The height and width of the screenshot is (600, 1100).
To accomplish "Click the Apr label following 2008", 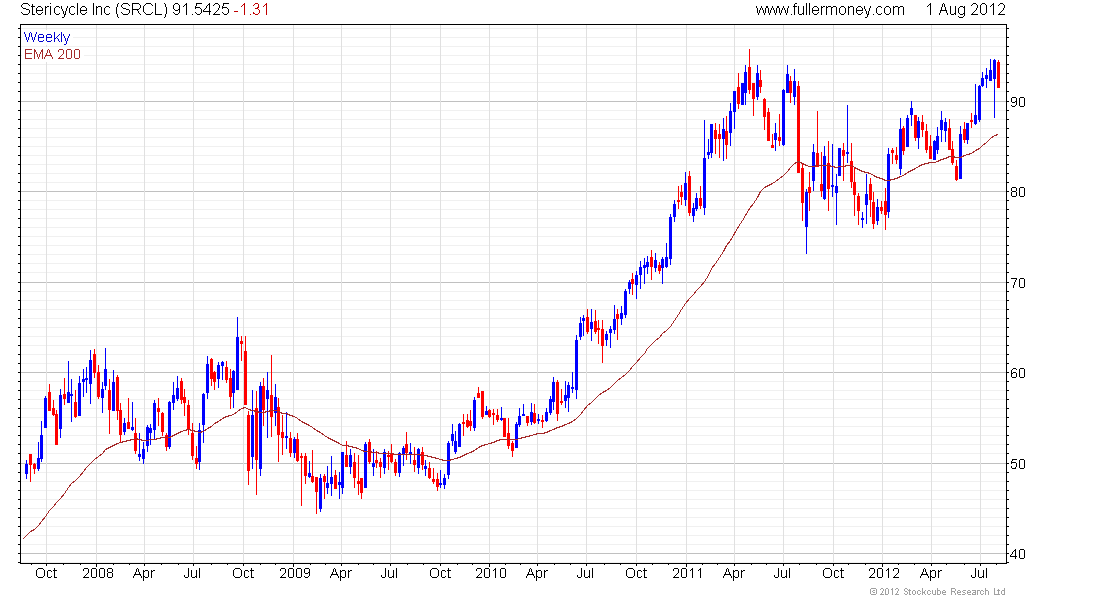I will point(144,573).
